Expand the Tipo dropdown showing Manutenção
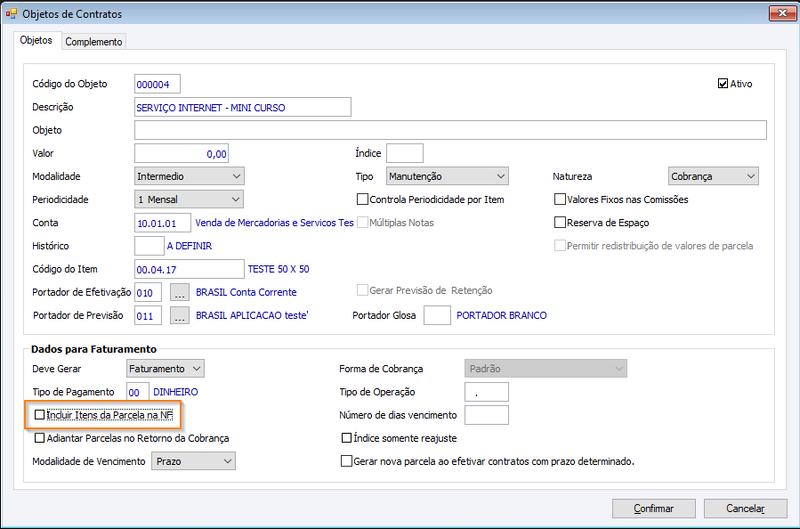The width and height of the screenshot is (800, 529). (447, 176)
